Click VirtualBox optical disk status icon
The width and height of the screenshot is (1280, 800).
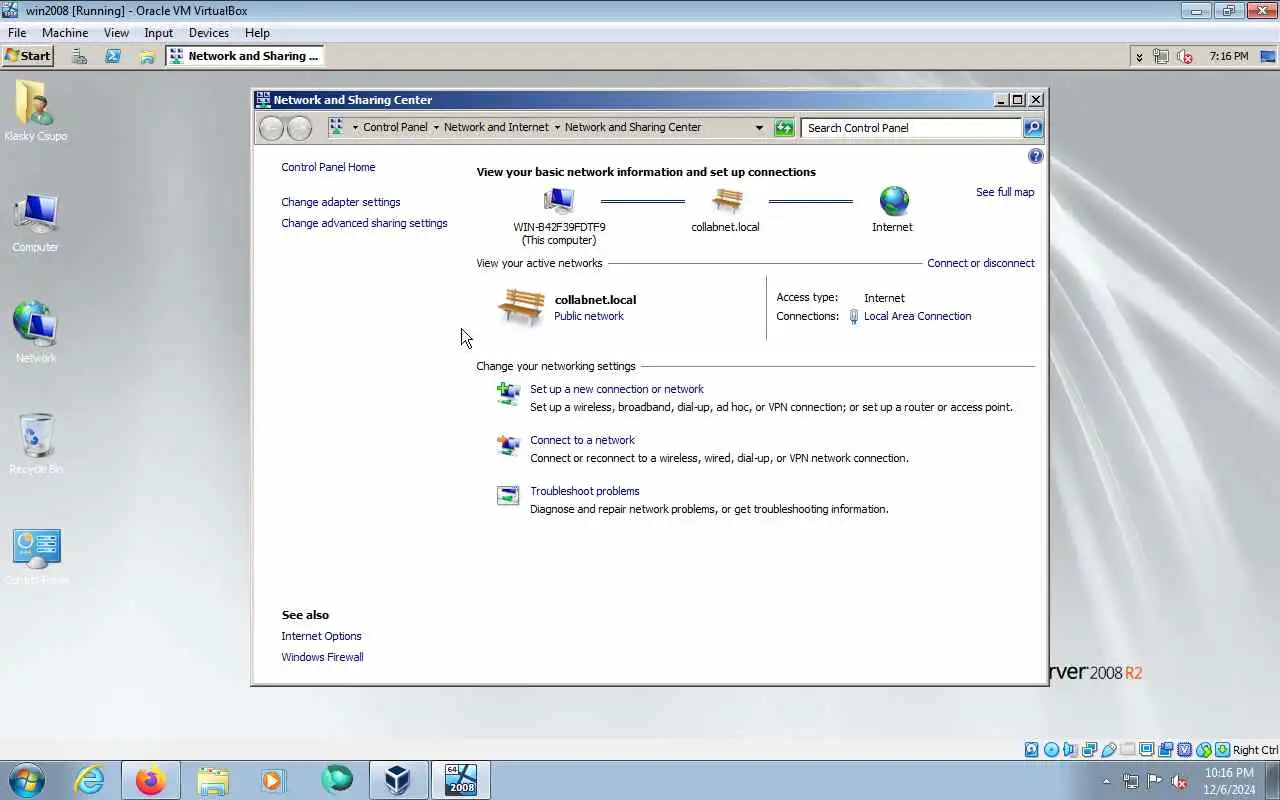pyautogui.click(x=1051, y=750)
